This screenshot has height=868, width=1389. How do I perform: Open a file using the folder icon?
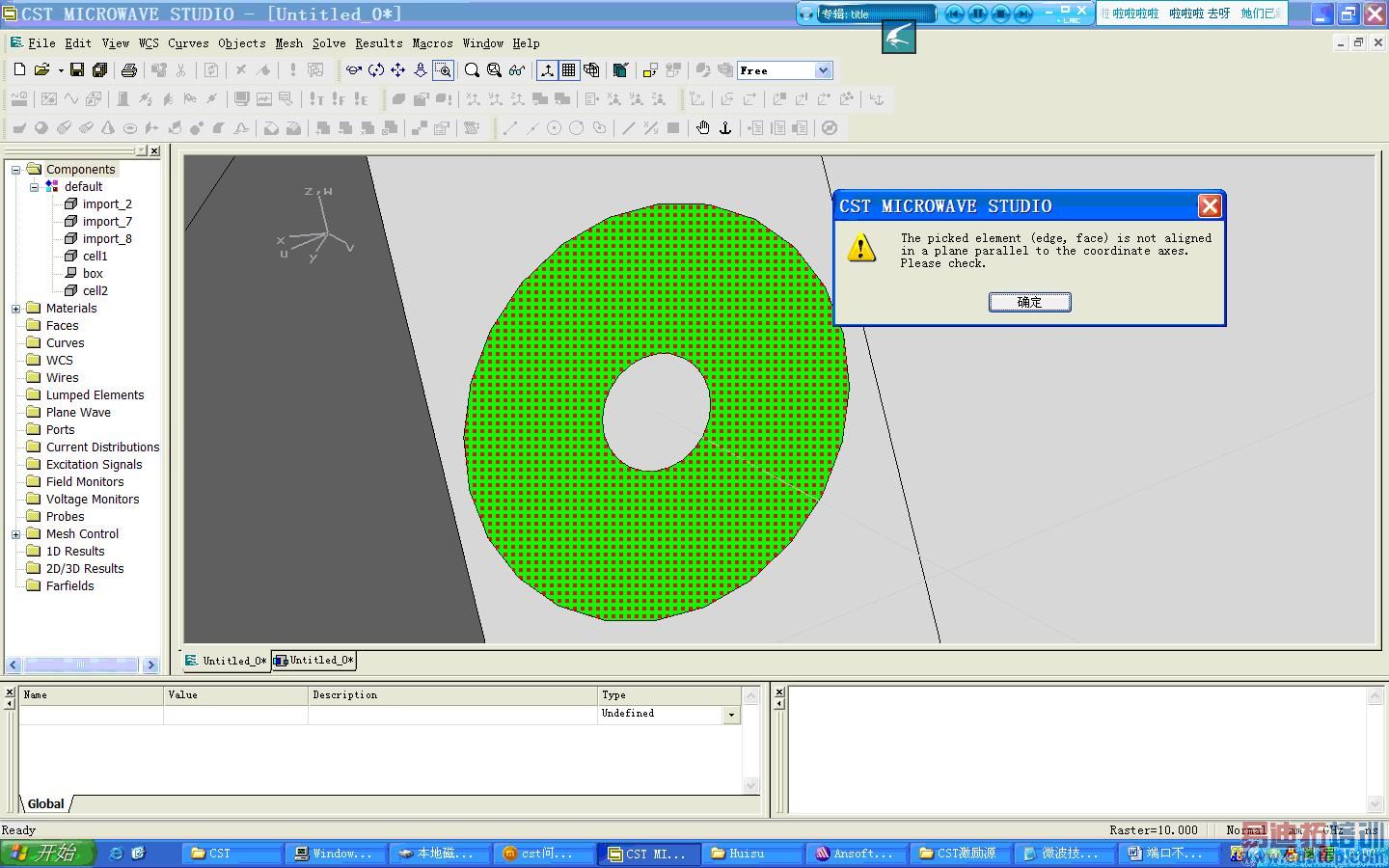pos(41,69)
